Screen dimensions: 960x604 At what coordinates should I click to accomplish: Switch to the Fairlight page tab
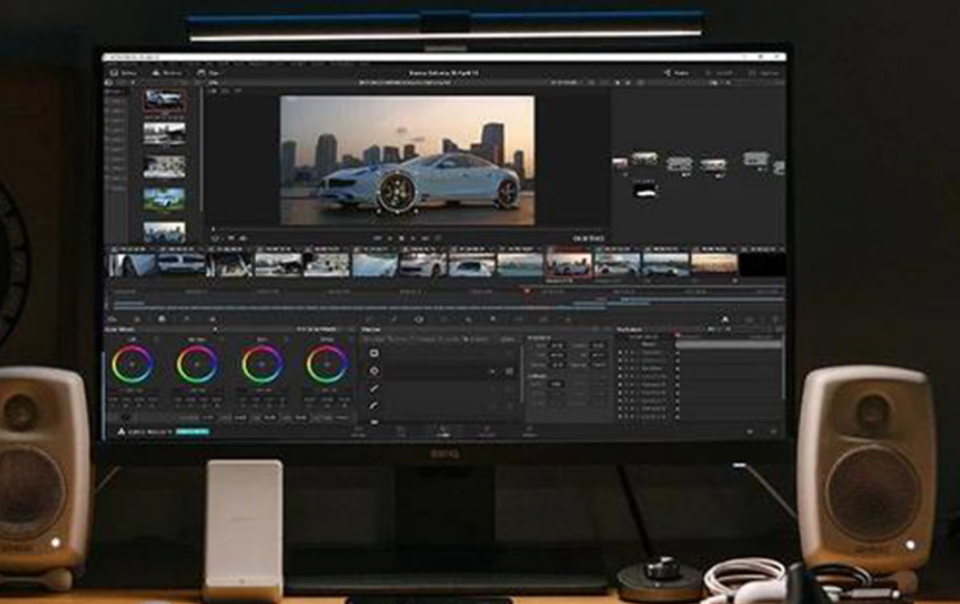pyautogui.click(x=487, y=433)
